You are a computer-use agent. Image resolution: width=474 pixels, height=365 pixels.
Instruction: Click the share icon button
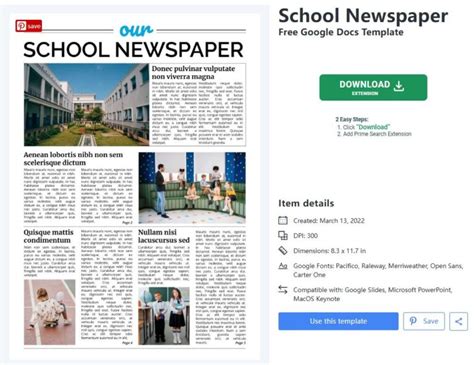tap(459, 321)
